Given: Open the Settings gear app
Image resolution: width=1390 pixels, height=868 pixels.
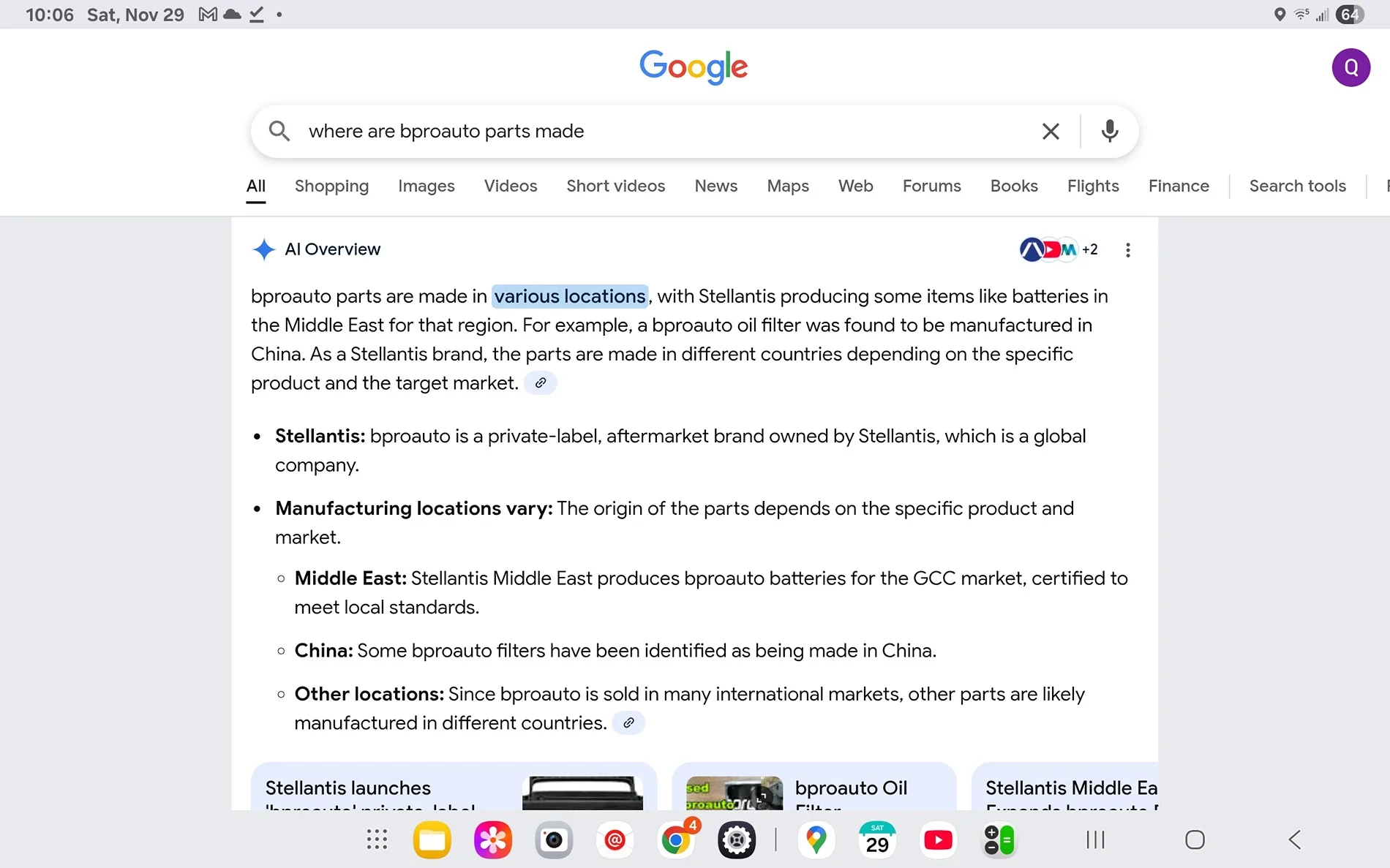Looking at the screenshot, I should [x=737, y=839].
